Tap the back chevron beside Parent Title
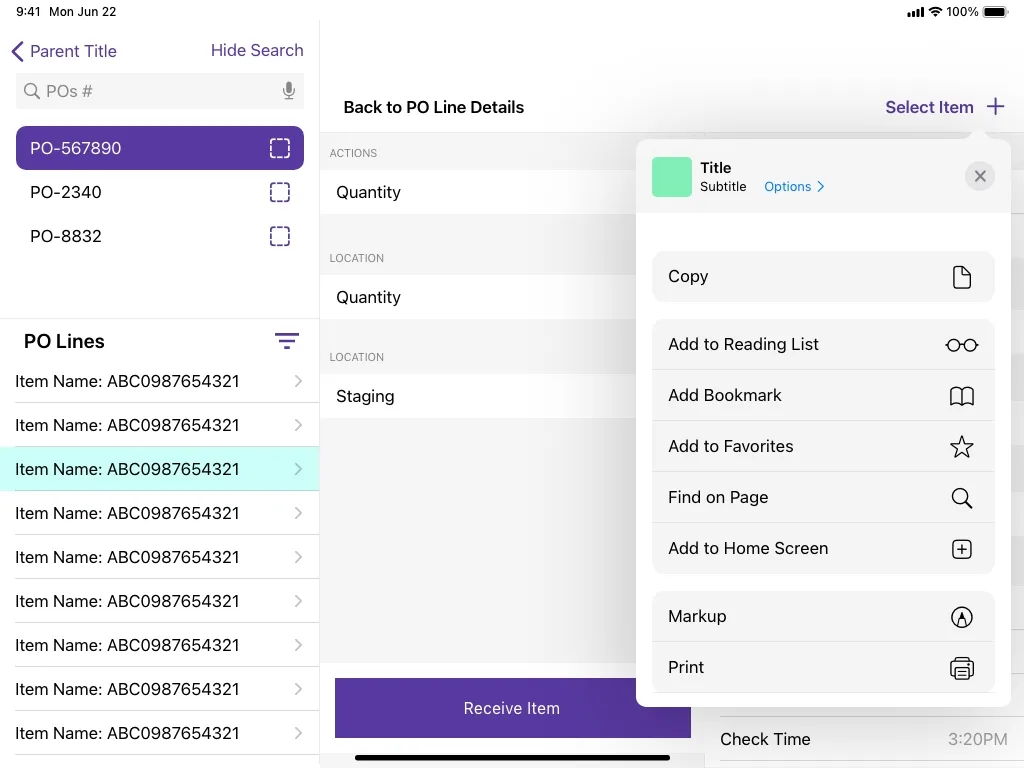 pos(18,51)
